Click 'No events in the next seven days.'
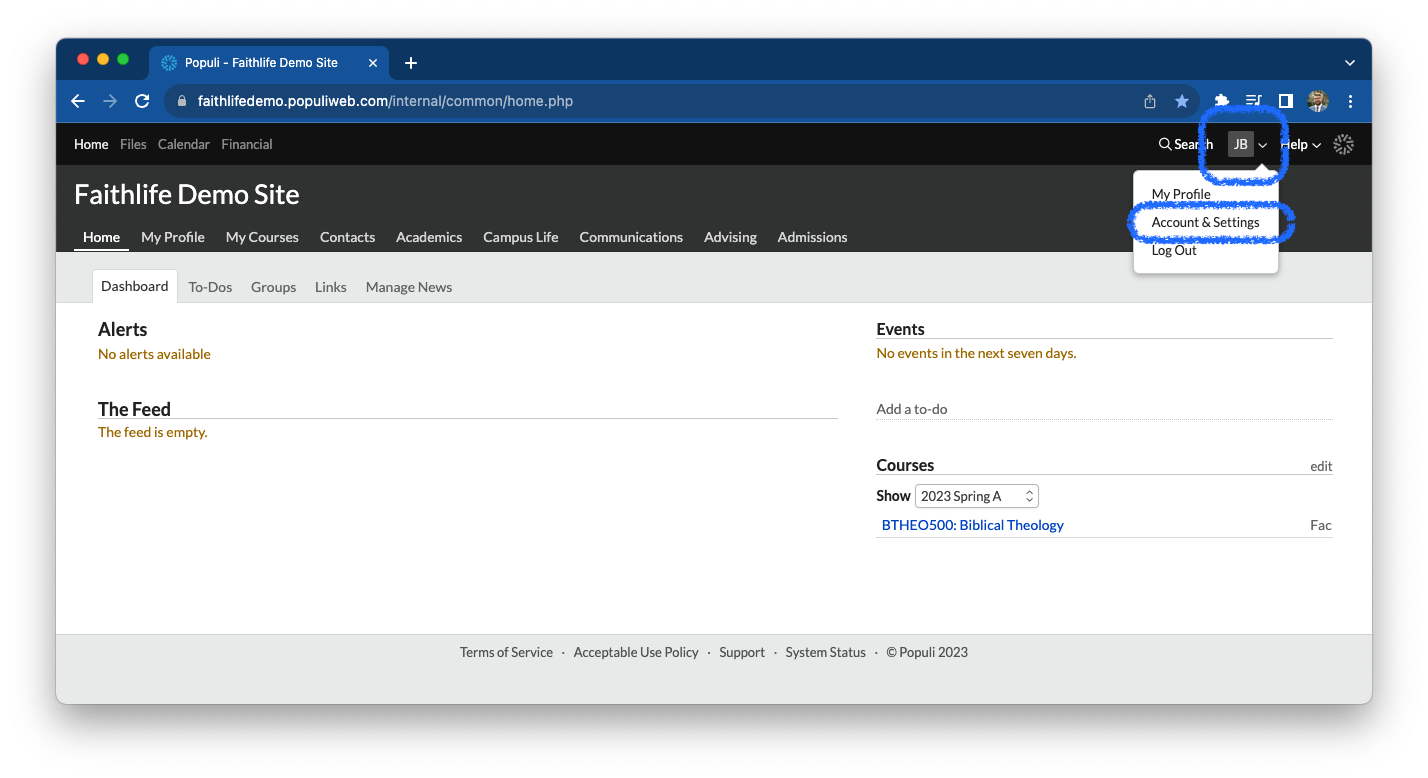The width and height of the screenshot is (1428, 778). [976, 353]
